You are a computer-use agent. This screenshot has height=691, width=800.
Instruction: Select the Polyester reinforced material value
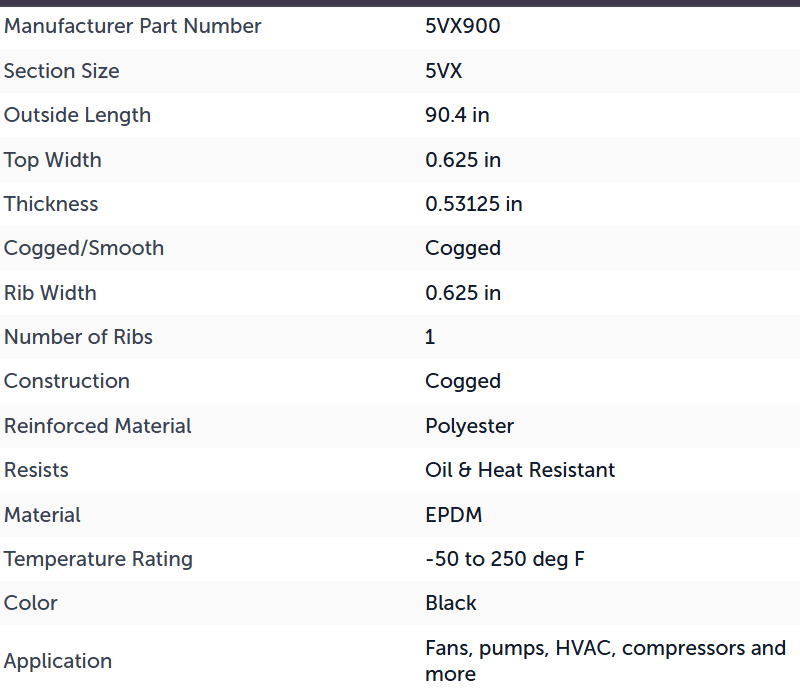coord(469,427)
